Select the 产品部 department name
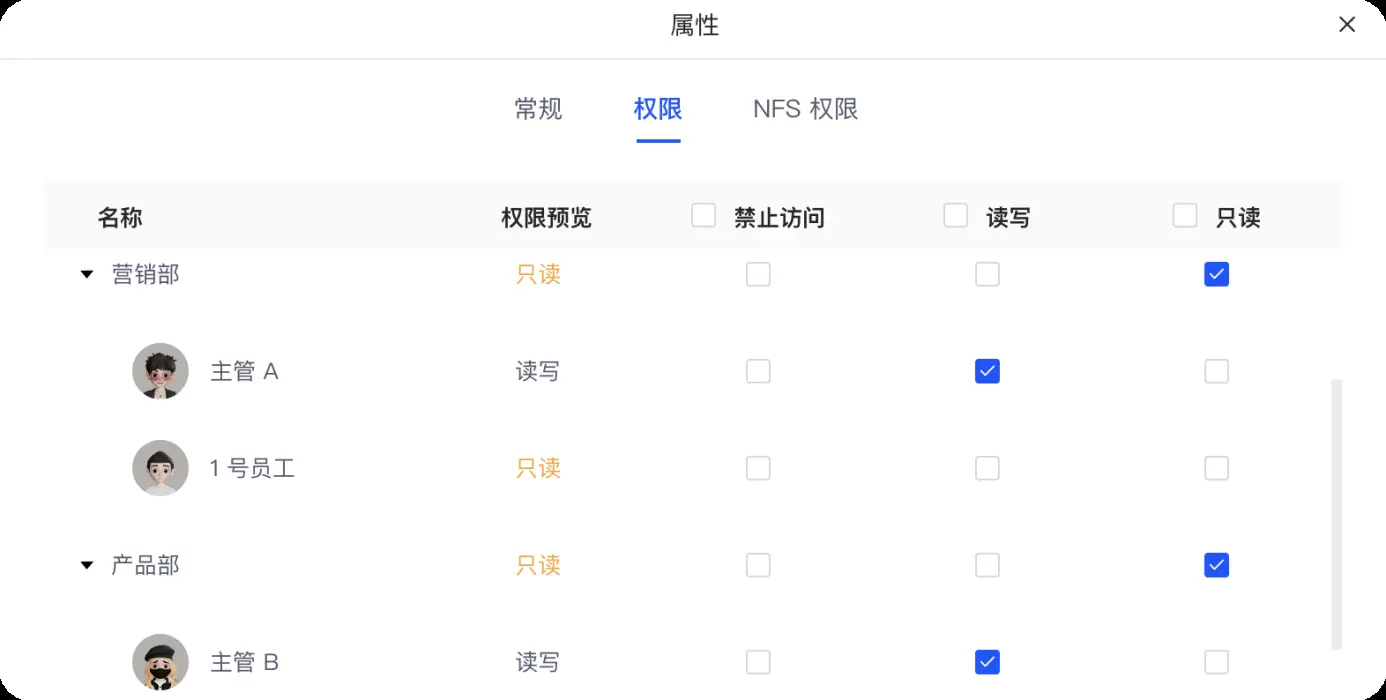Image resolution: width=1386 pixels, height=700 pixels. [x=143, y=565]
